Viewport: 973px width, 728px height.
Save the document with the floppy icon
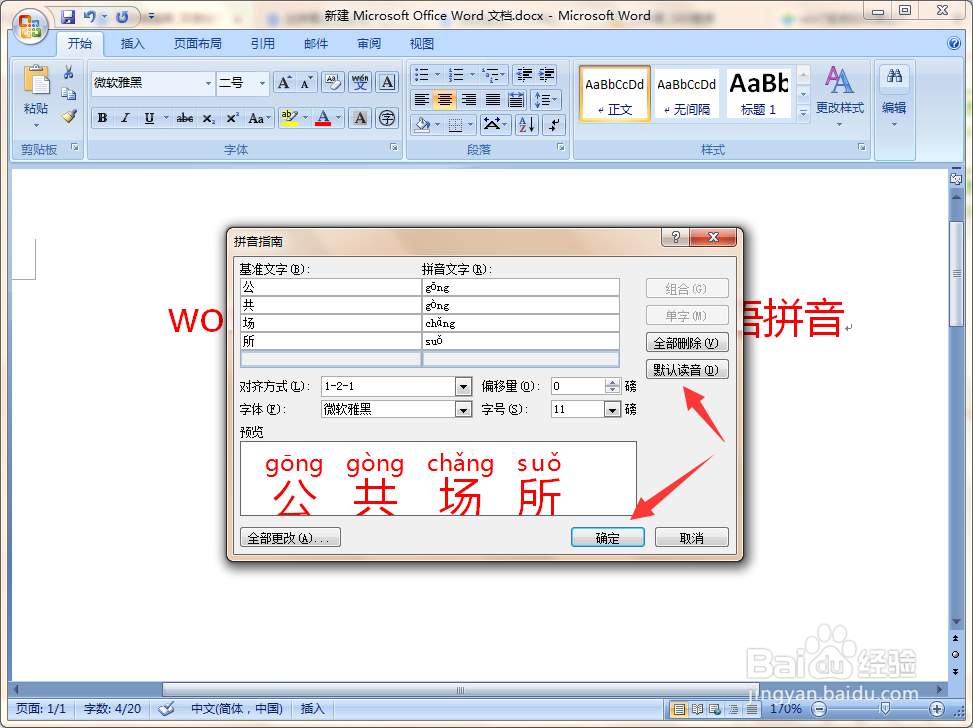(x=67, y=17)
